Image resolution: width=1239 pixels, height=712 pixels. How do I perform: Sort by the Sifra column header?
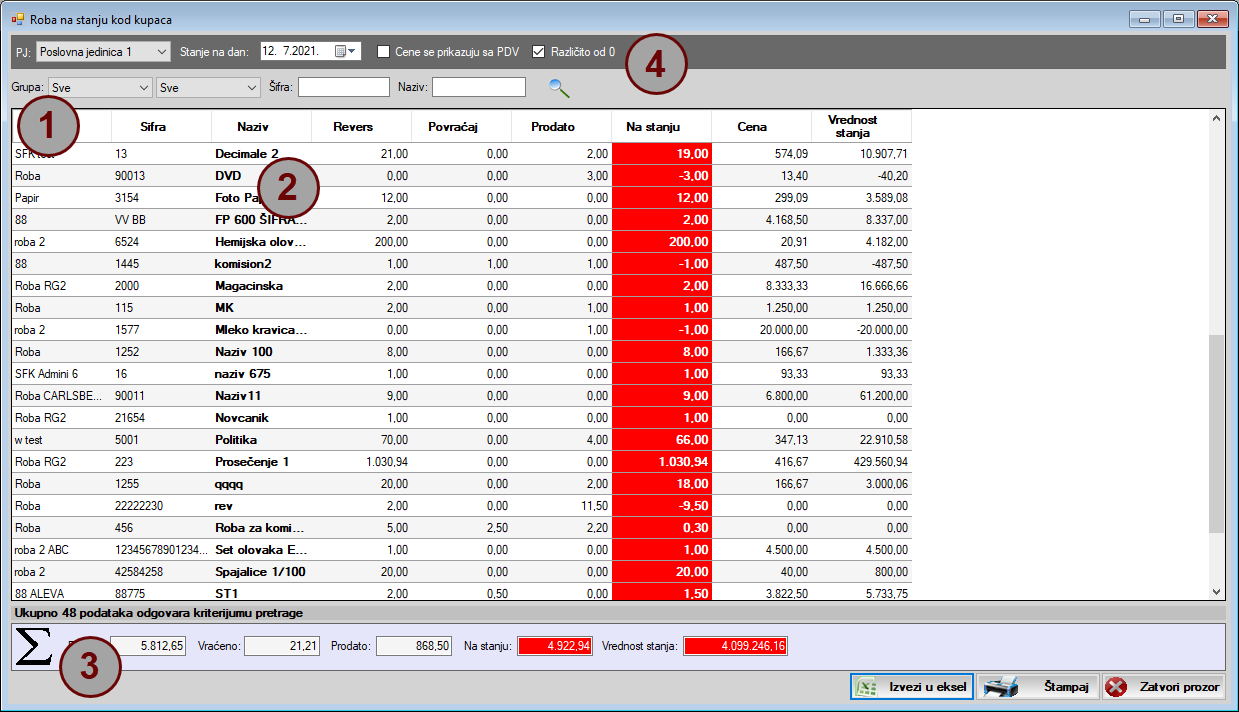[x=161, y=127]
